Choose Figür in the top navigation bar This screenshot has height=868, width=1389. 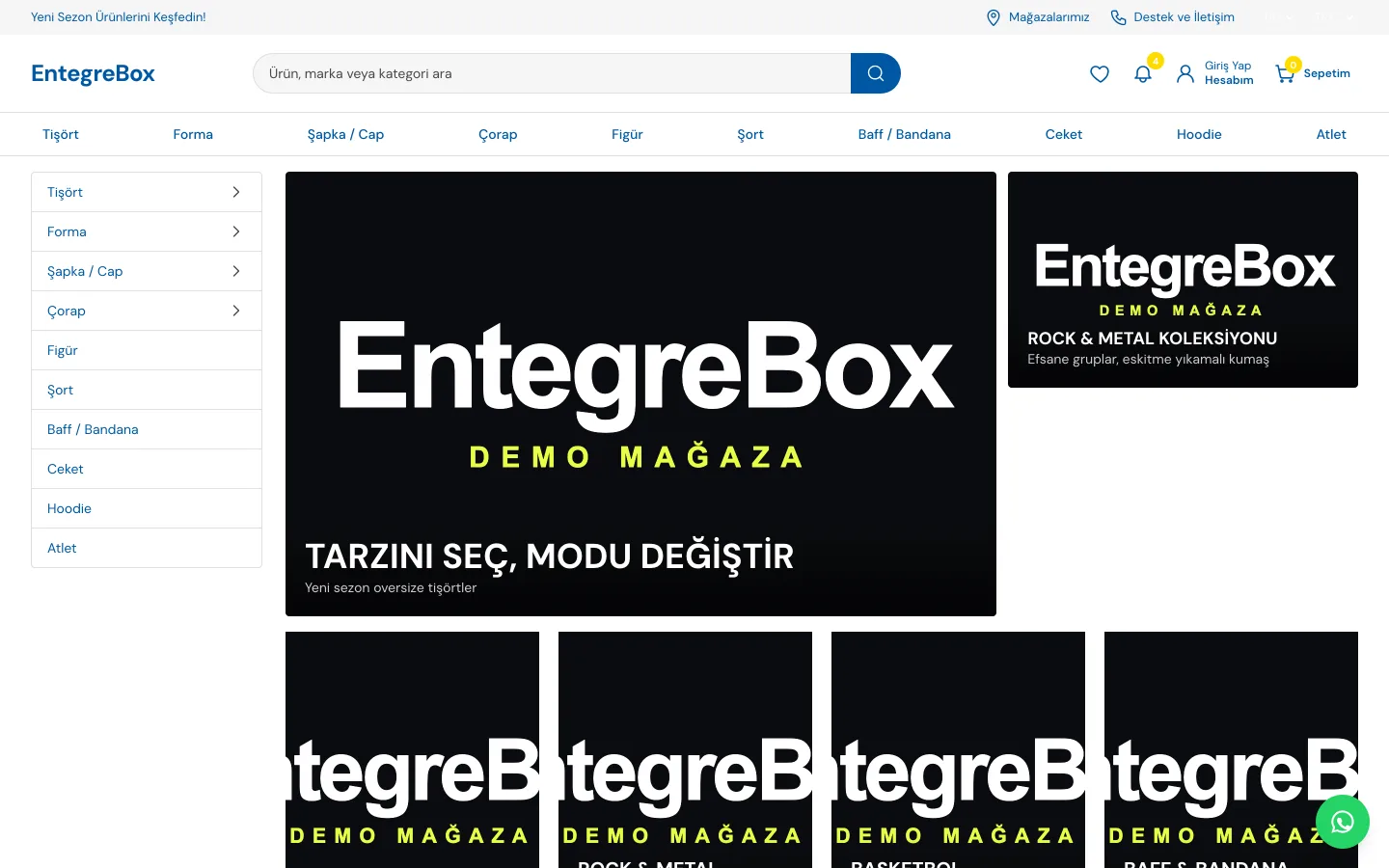point(627,134)
